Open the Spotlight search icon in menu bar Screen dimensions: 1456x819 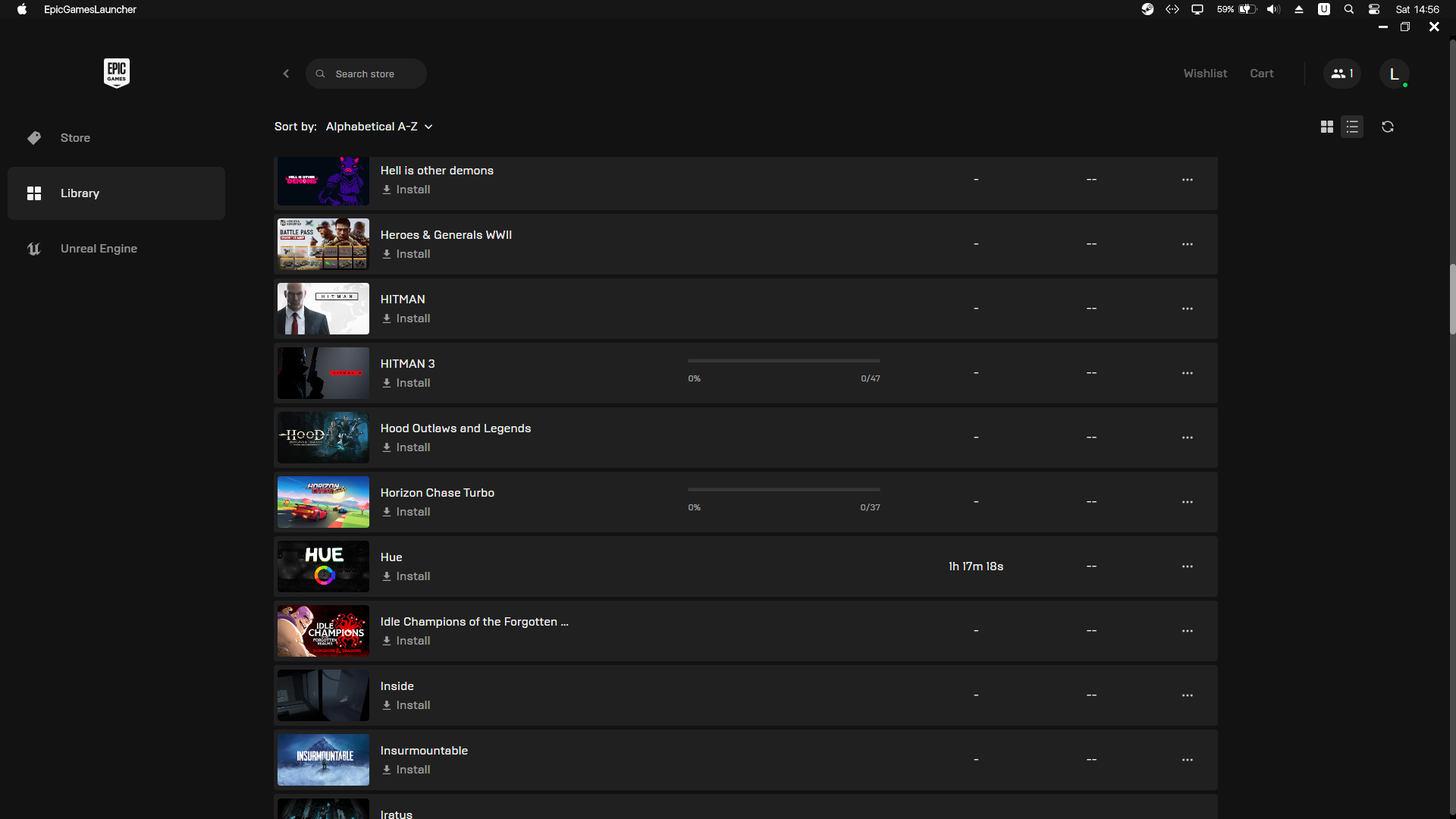(x=1348, y=9)
